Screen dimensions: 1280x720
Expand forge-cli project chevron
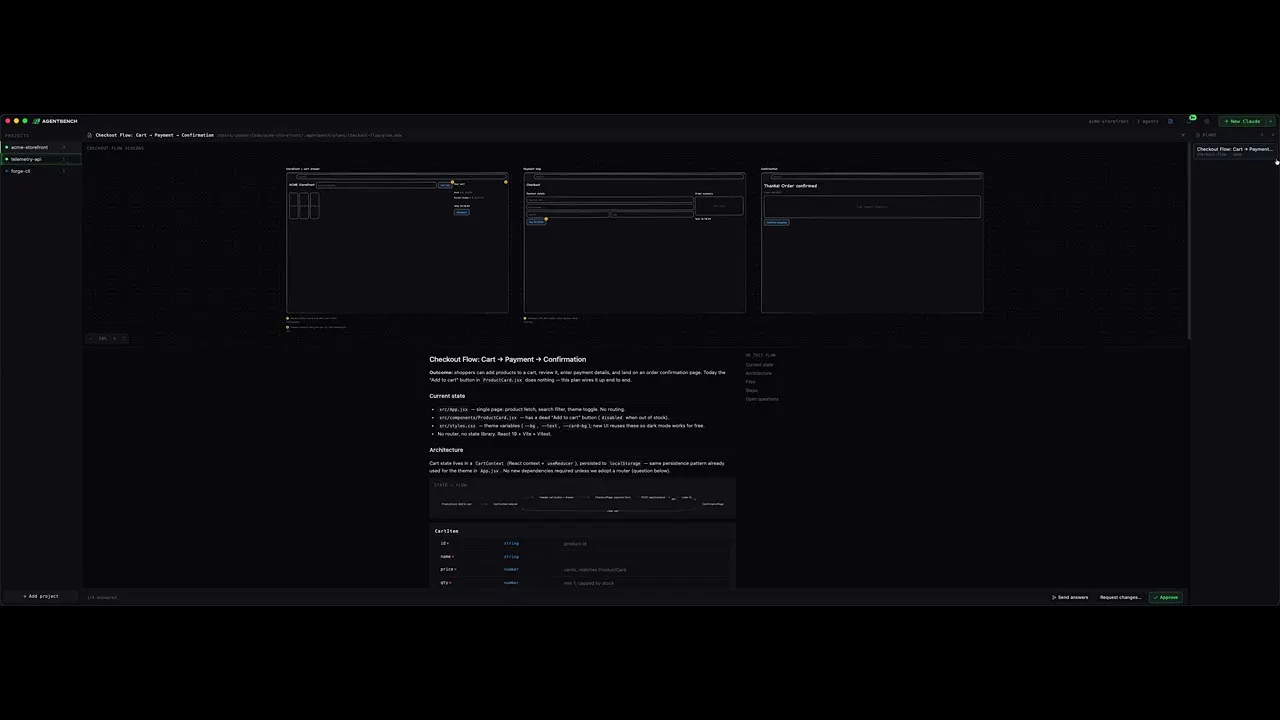coord(63,171)
